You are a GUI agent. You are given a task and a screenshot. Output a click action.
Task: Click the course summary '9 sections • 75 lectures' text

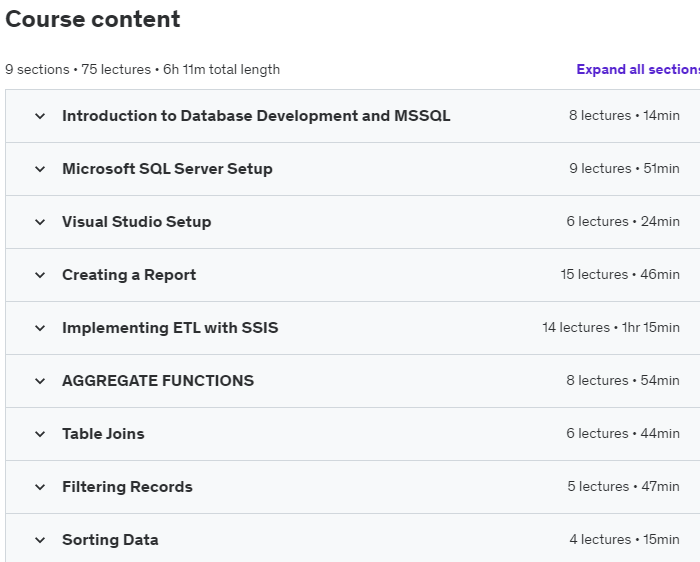point(78,70)
